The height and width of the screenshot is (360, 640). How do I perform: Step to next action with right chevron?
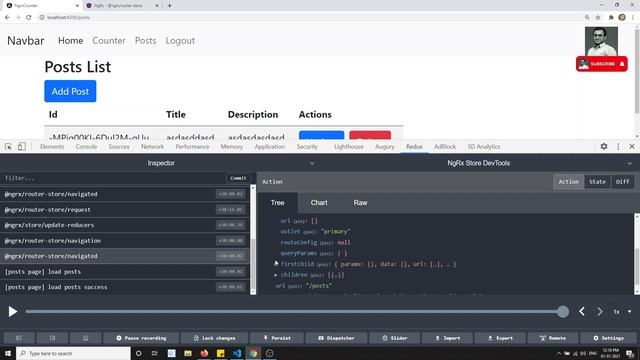point(600,312)
